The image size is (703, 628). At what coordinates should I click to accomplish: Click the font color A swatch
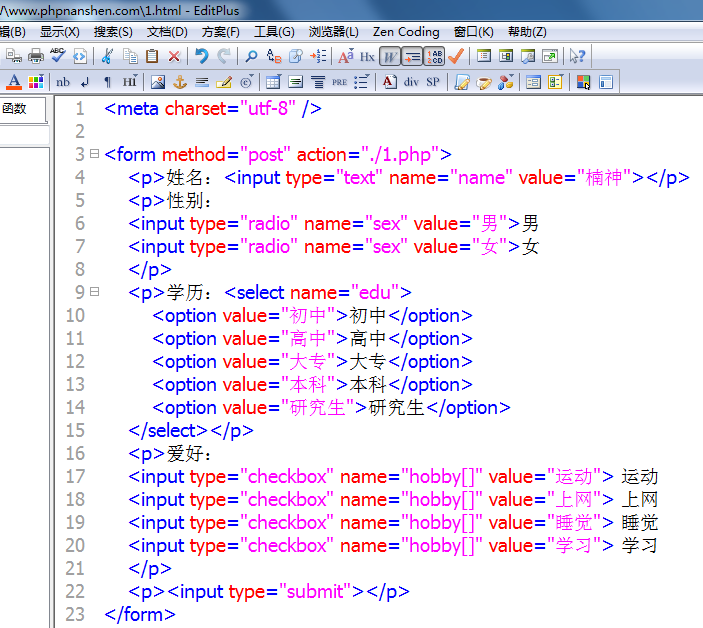pyautogui.click(x=14, y=82)
